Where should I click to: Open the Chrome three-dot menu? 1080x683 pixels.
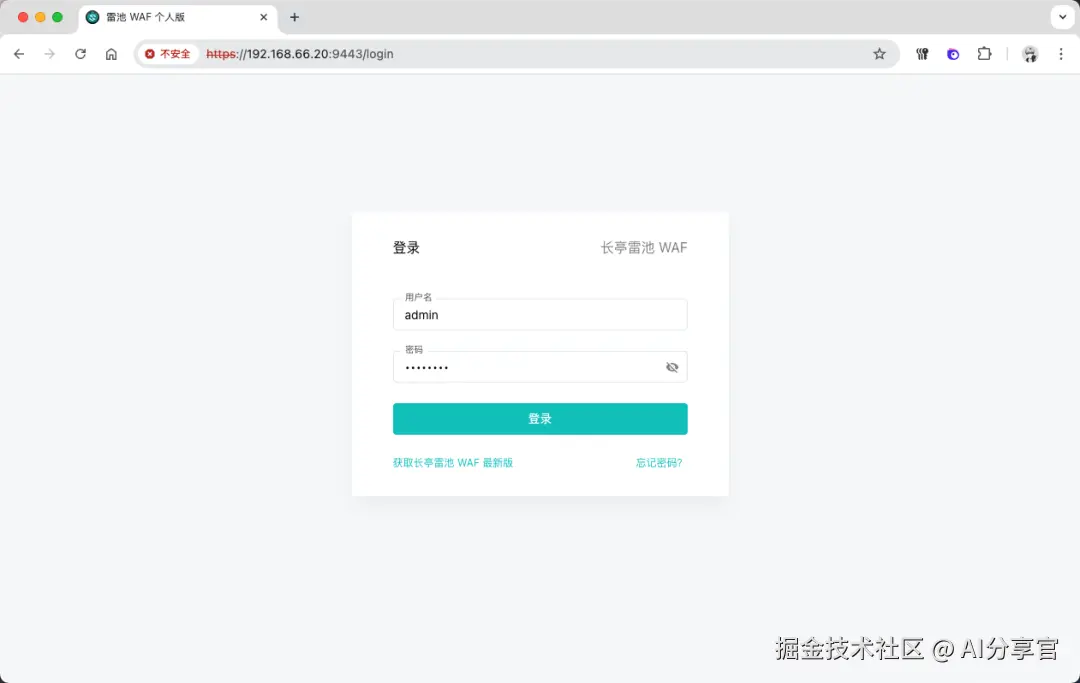[1061, 54]
